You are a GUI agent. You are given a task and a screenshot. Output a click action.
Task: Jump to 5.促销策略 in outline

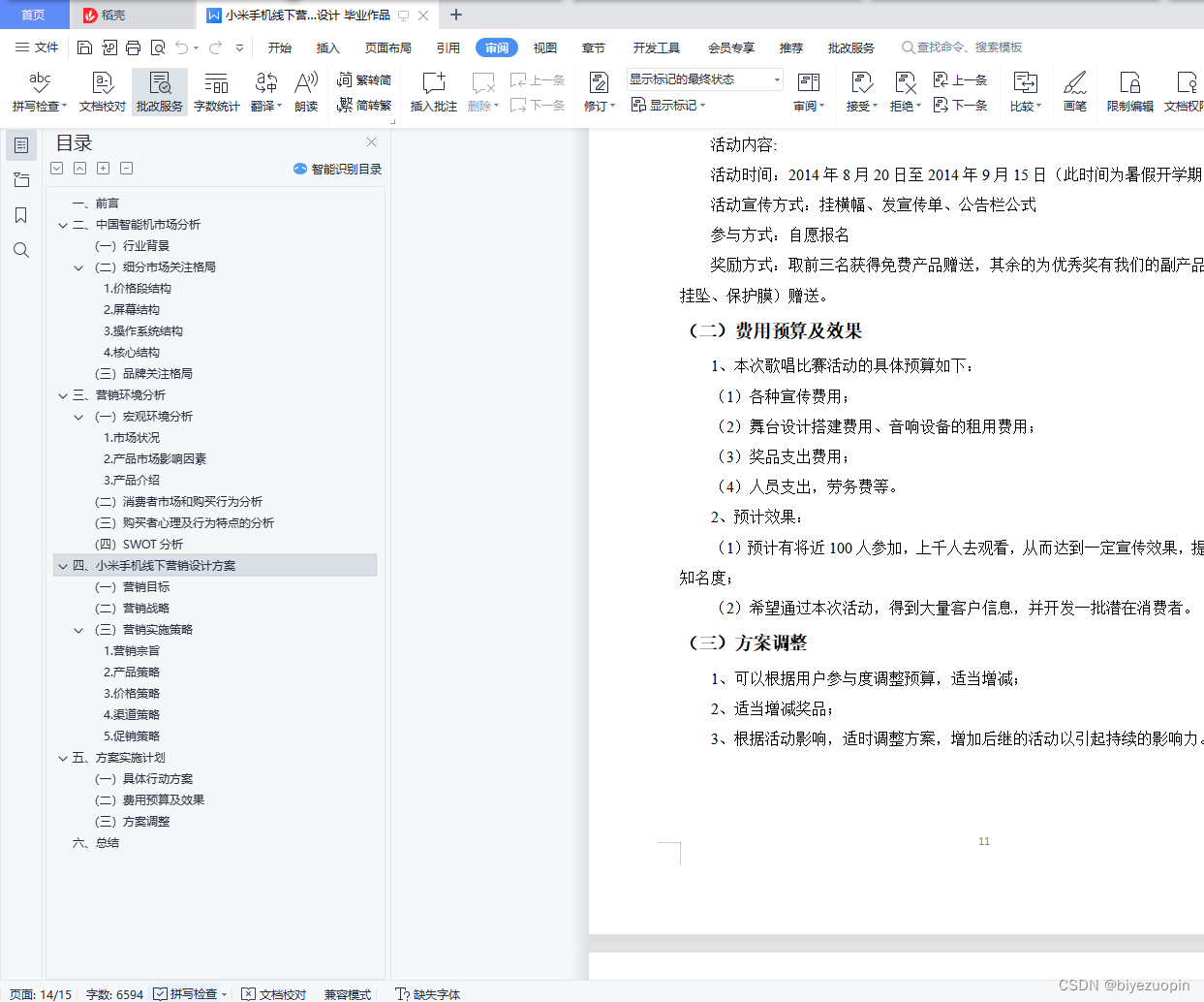click(x=132, y=736)
